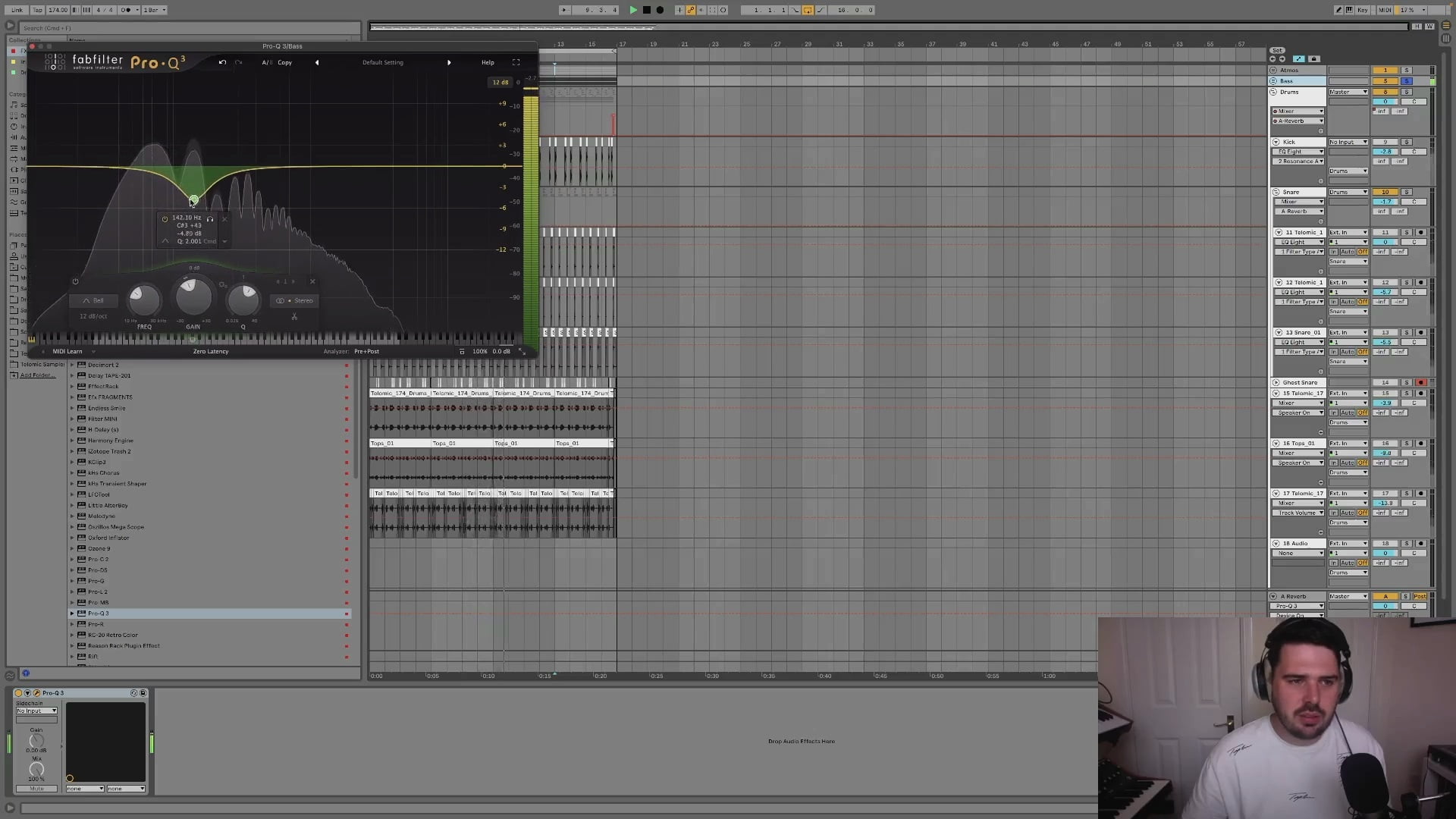Save the Pro-Q 3 device preset
Screen dimensions: 1456x819
click(143, 693)
